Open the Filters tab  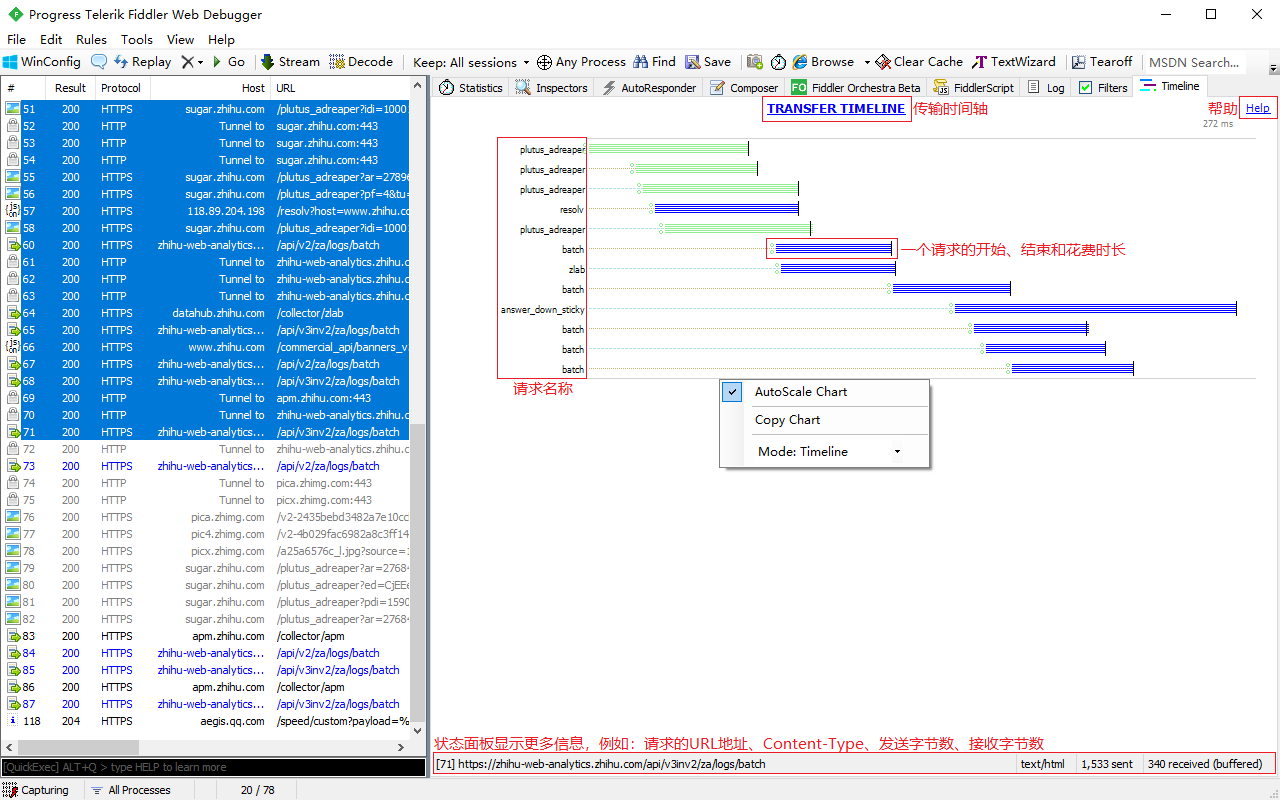(1102, 88)
